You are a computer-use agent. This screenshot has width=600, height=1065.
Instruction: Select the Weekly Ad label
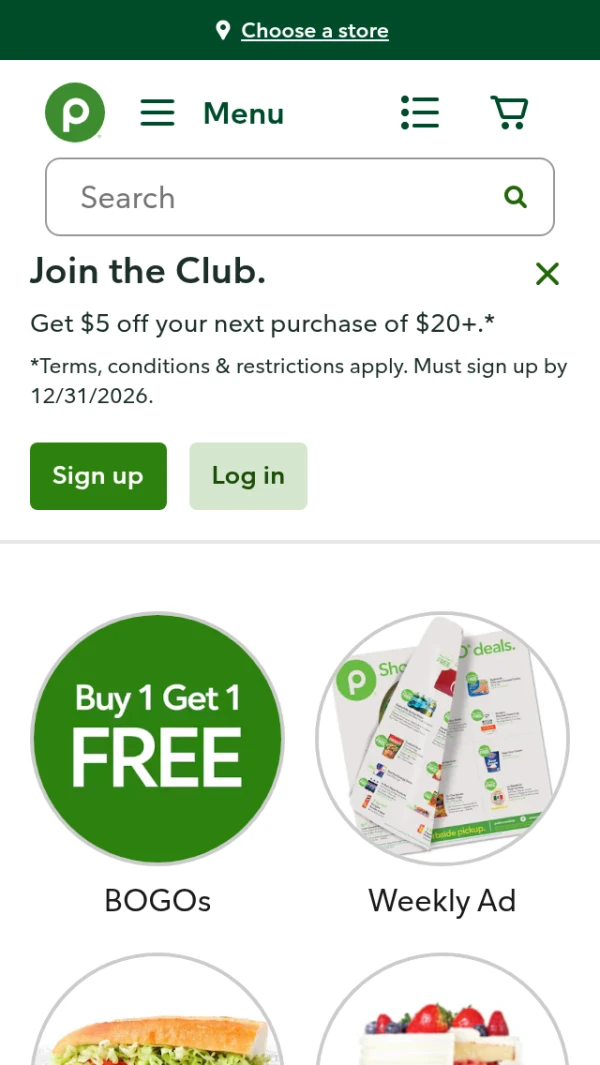(x=442, y=901)
